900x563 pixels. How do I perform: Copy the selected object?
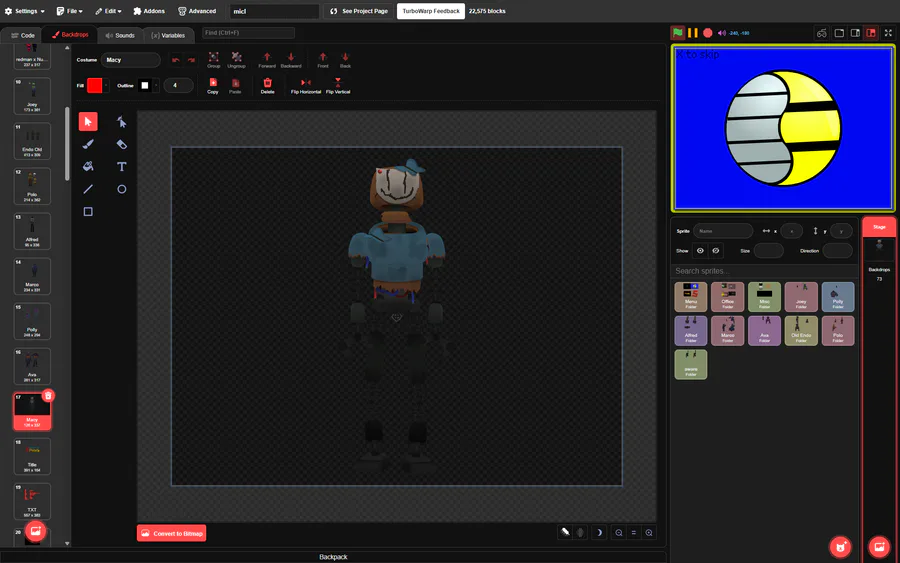click(x=213, y=86)
